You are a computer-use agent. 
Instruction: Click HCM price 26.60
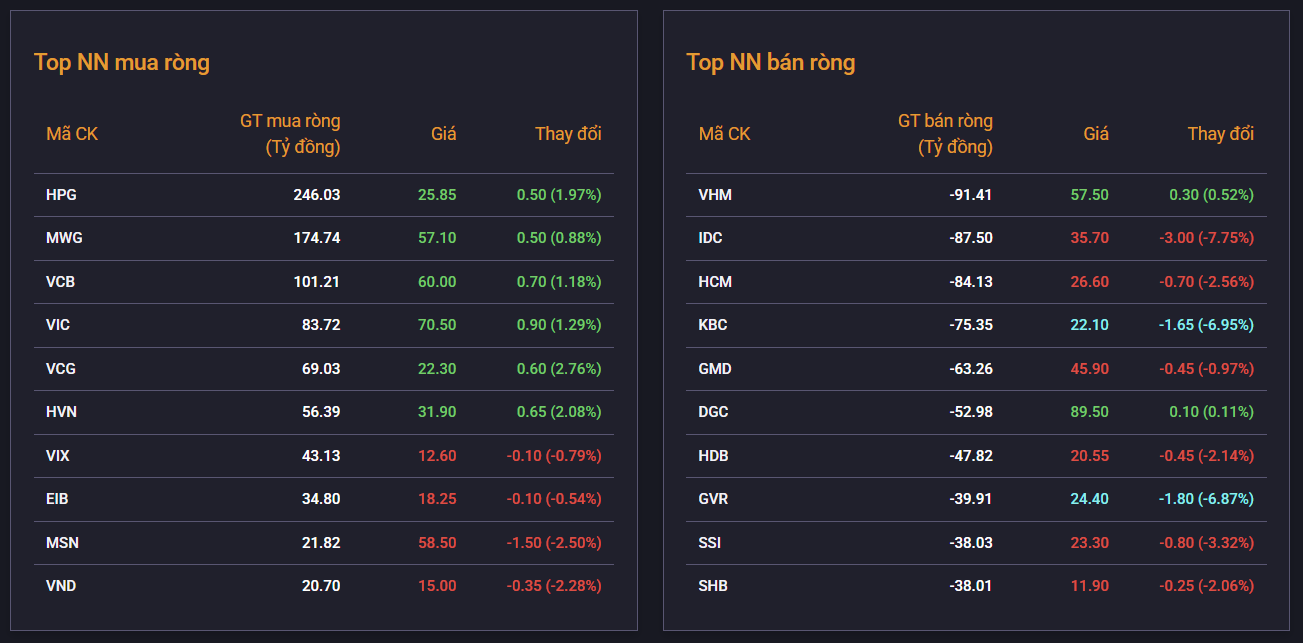[x=1090, y=282]
